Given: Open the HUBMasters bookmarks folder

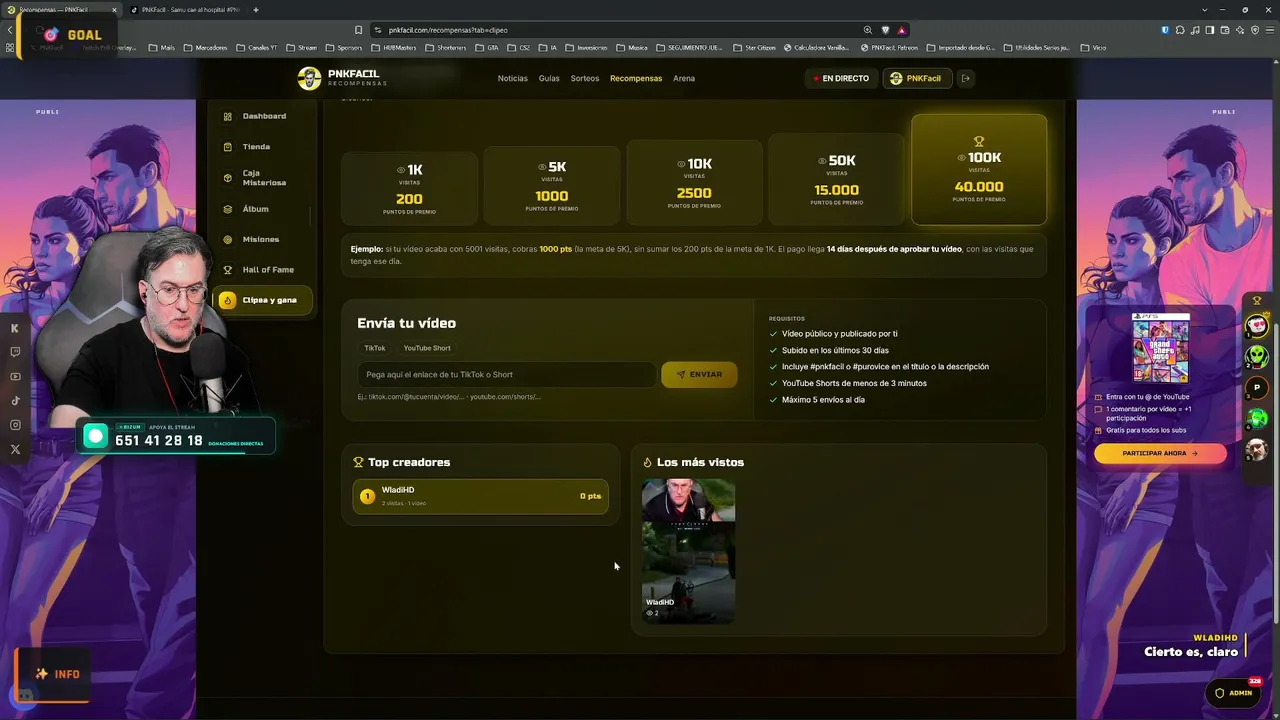Looking at the screenshot, I should point(393,48).
